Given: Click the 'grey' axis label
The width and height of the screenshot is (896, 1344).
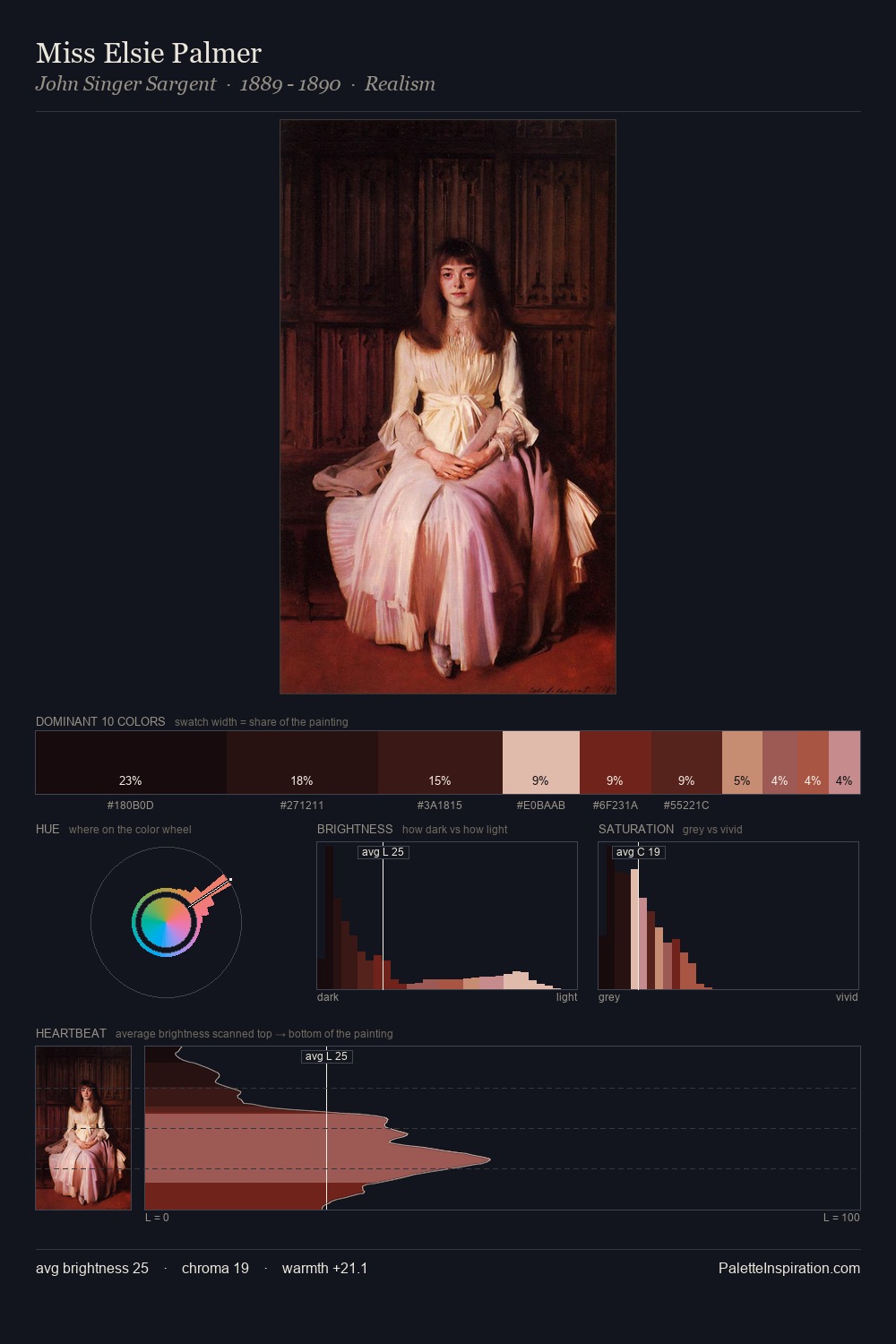Looking at the screenshot, I should [609, 997].
